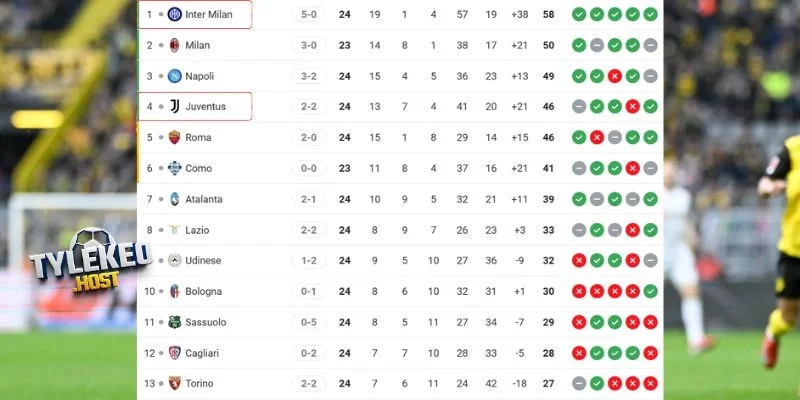Image resolution: width=800 pixels, height=400 pixels.
Task: Click the AC Milan club crest
Action: point(174,45)
